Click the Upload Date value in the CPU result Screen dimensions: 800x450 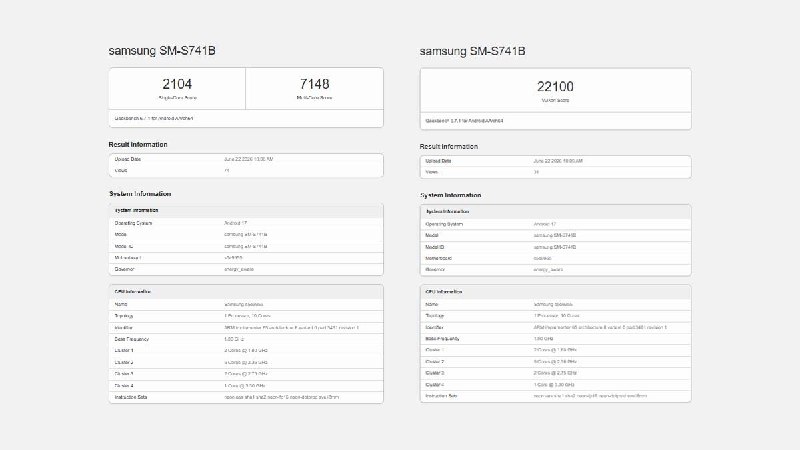248,159
